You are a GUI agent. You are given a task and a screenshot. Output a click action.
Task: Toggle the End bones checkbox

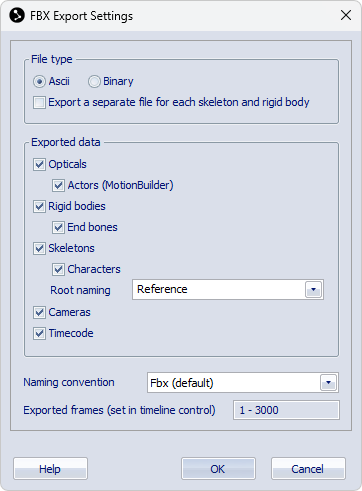tap(58, 227)
